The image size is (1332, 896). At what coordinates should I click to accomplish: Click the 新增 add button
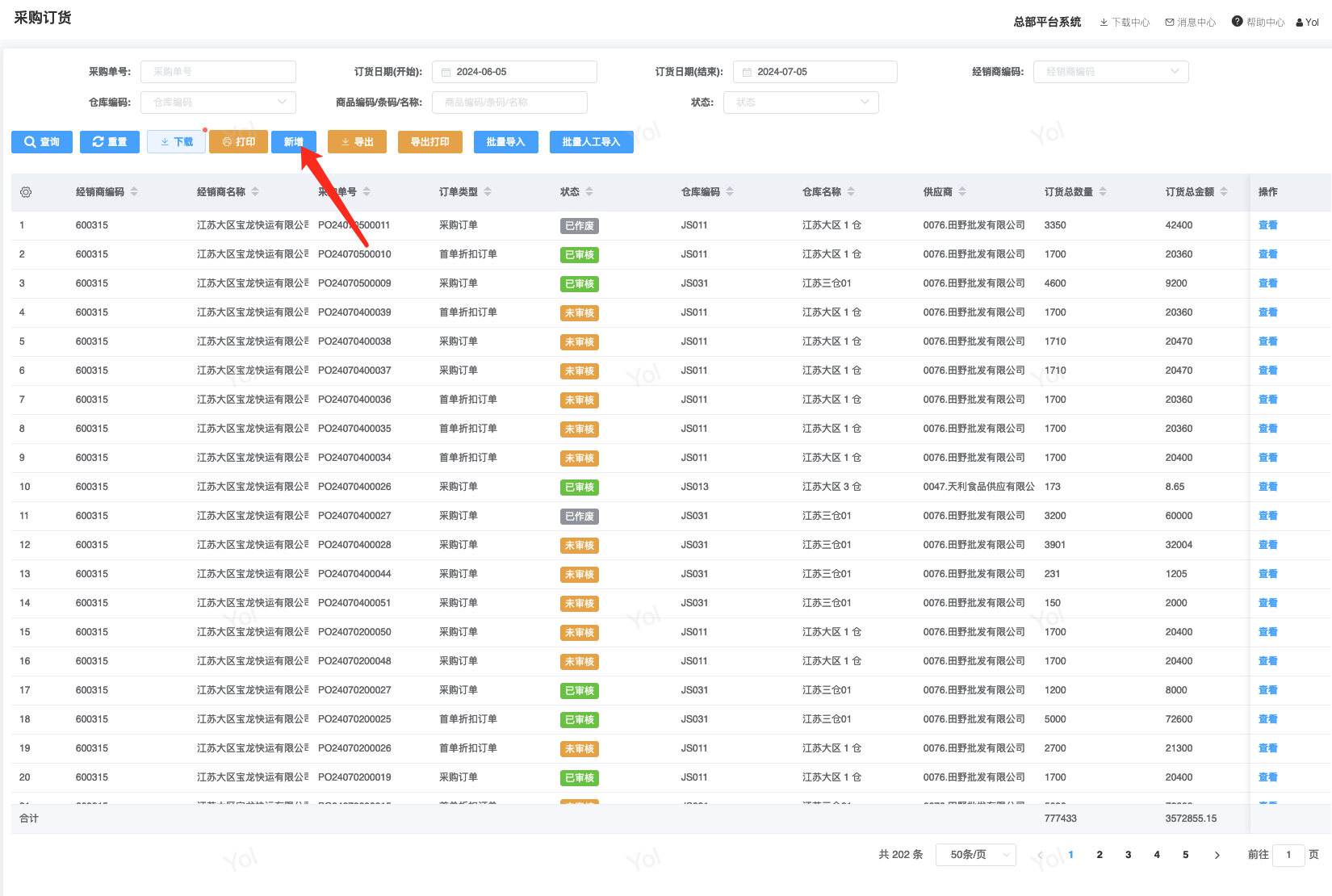click(x=293, y=142)
